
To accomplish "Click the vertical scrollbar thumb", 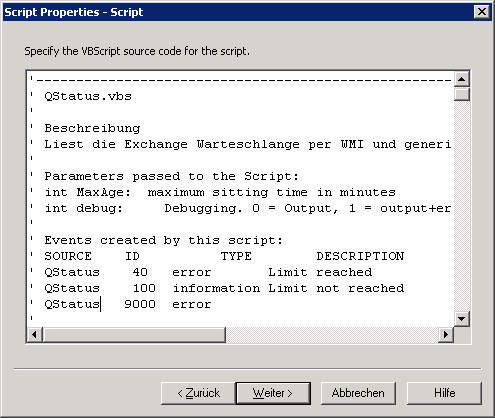I will click(462, 94).
